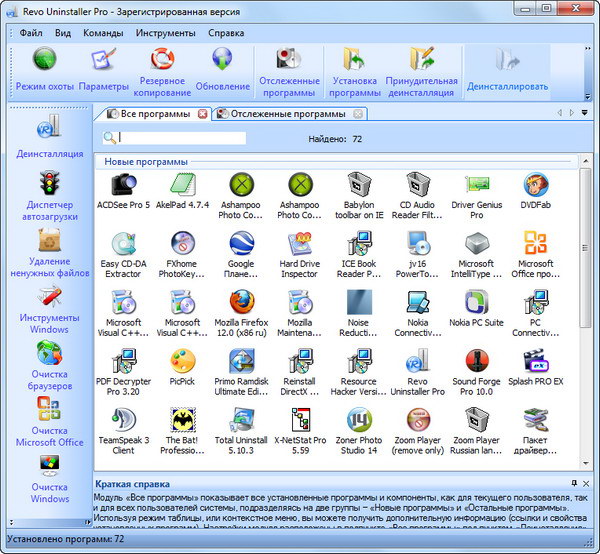This screenshot has height=554, width=600.
Task: Open the tab list dropdown arrow
Action: pos(584,113)
